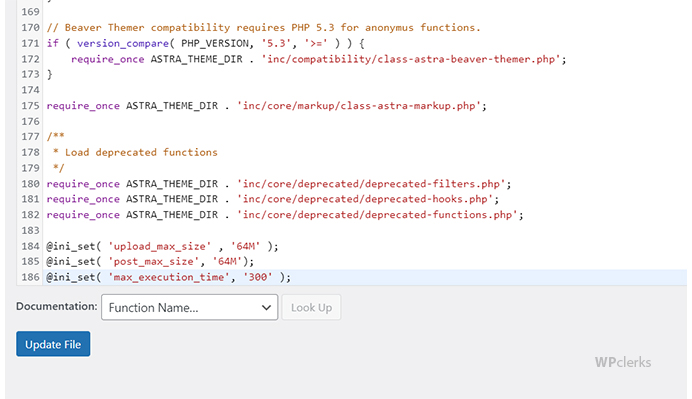Place cursor on max_execution_time ini_set line
The image size is (692, 399).
point(169,277)
